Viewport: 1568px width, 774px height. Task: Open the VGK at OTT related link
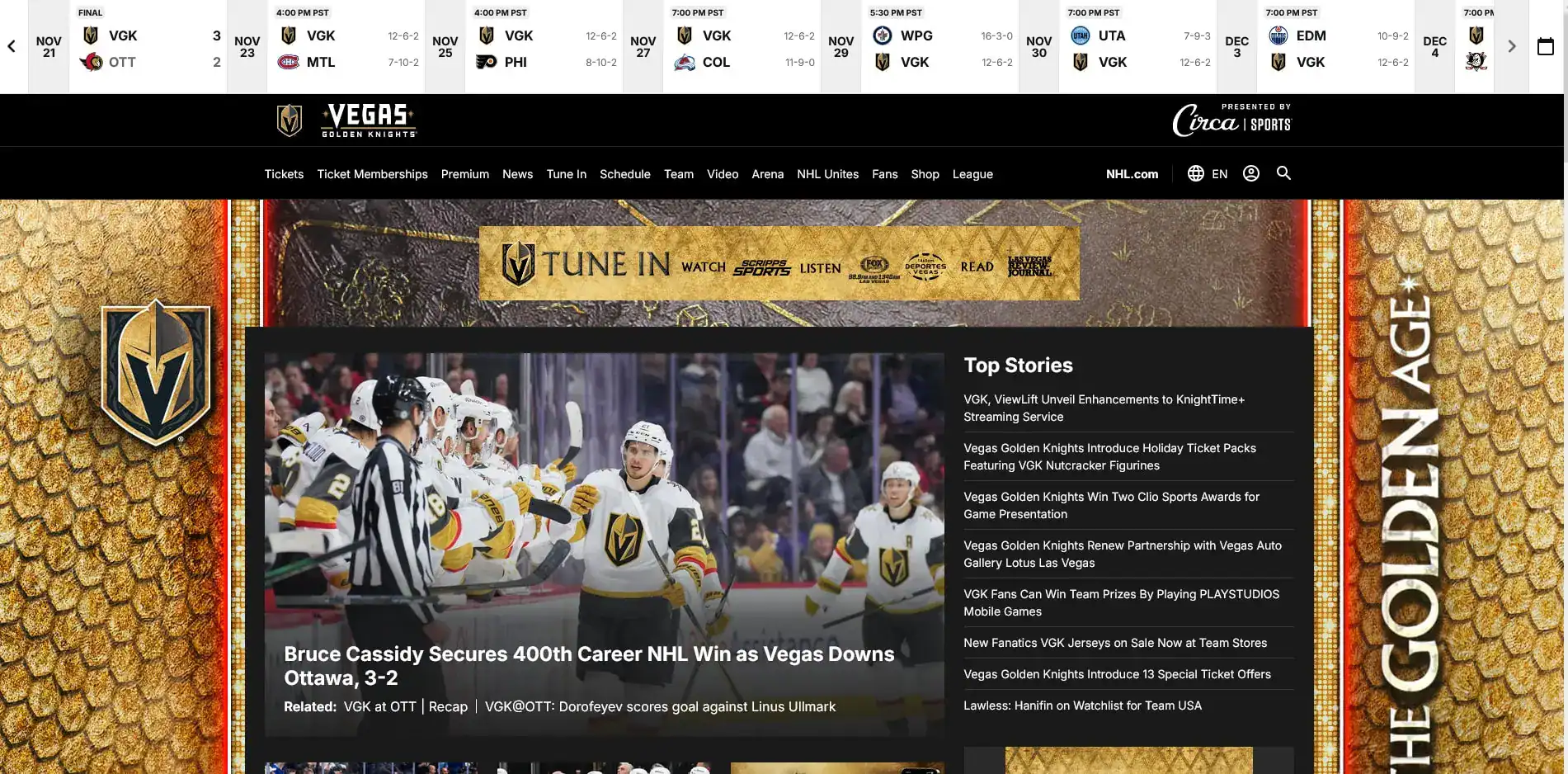pyautogui.click(x=380, y=707)
